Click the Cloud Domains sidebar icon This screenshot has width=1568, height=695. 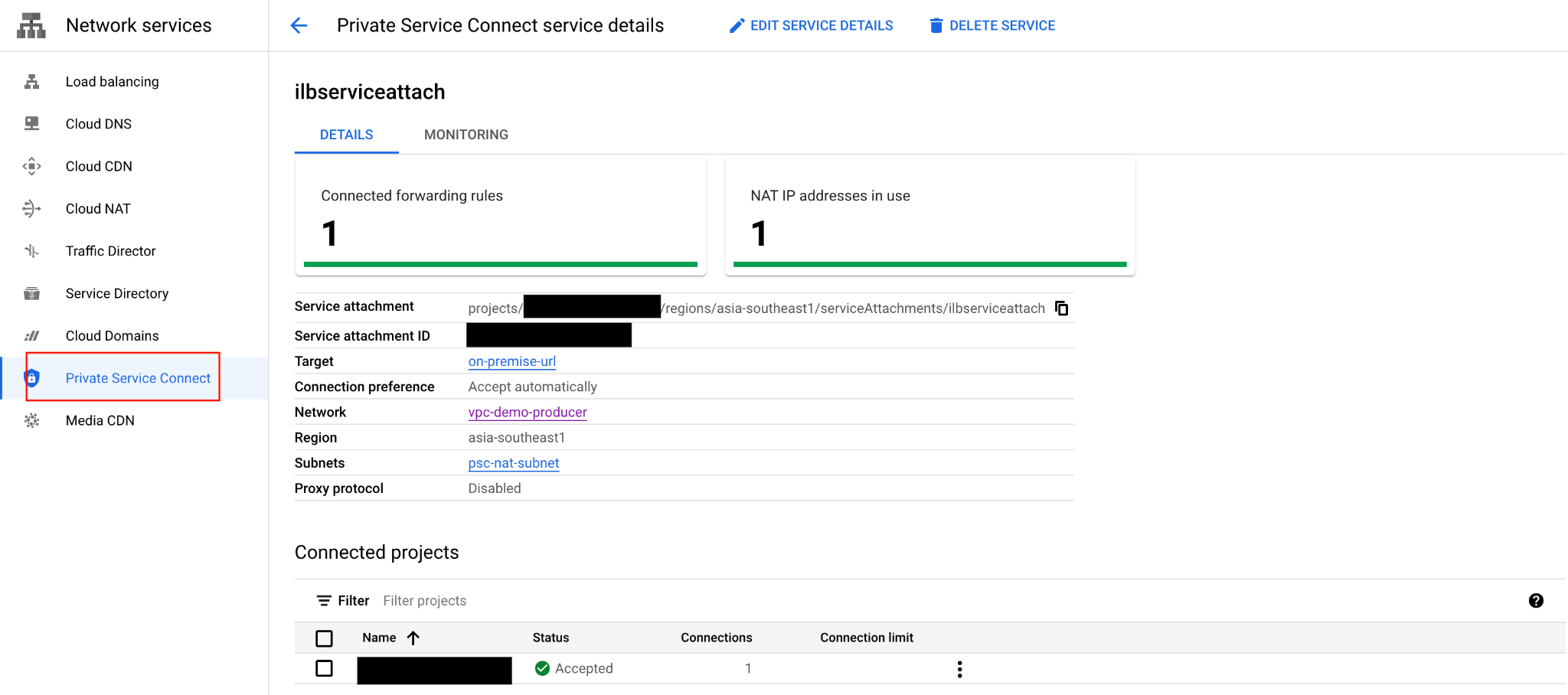coord(31,336)
